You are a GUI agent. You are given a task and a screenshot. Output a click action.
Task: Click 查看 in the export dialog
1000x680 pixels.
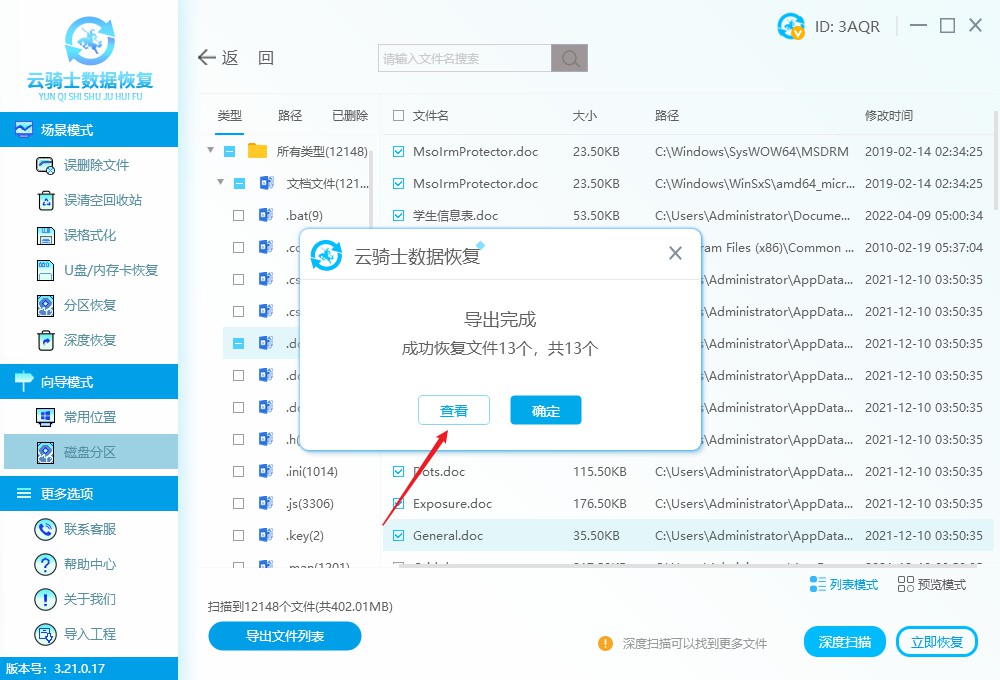pyautogui.click(x=454, y=410)
